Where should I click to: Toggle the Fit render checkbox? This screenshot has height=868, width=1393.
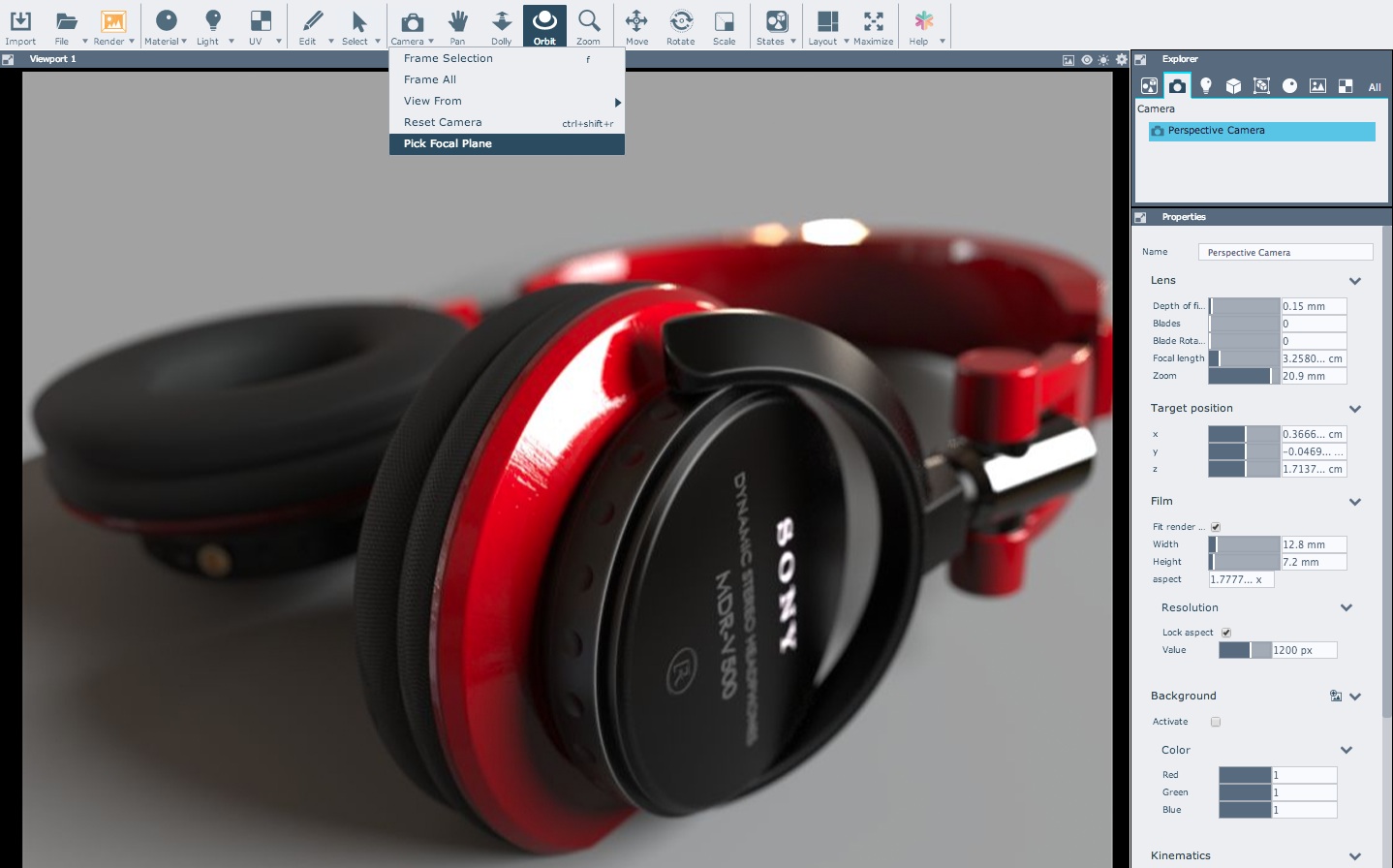click(1216, 527)
